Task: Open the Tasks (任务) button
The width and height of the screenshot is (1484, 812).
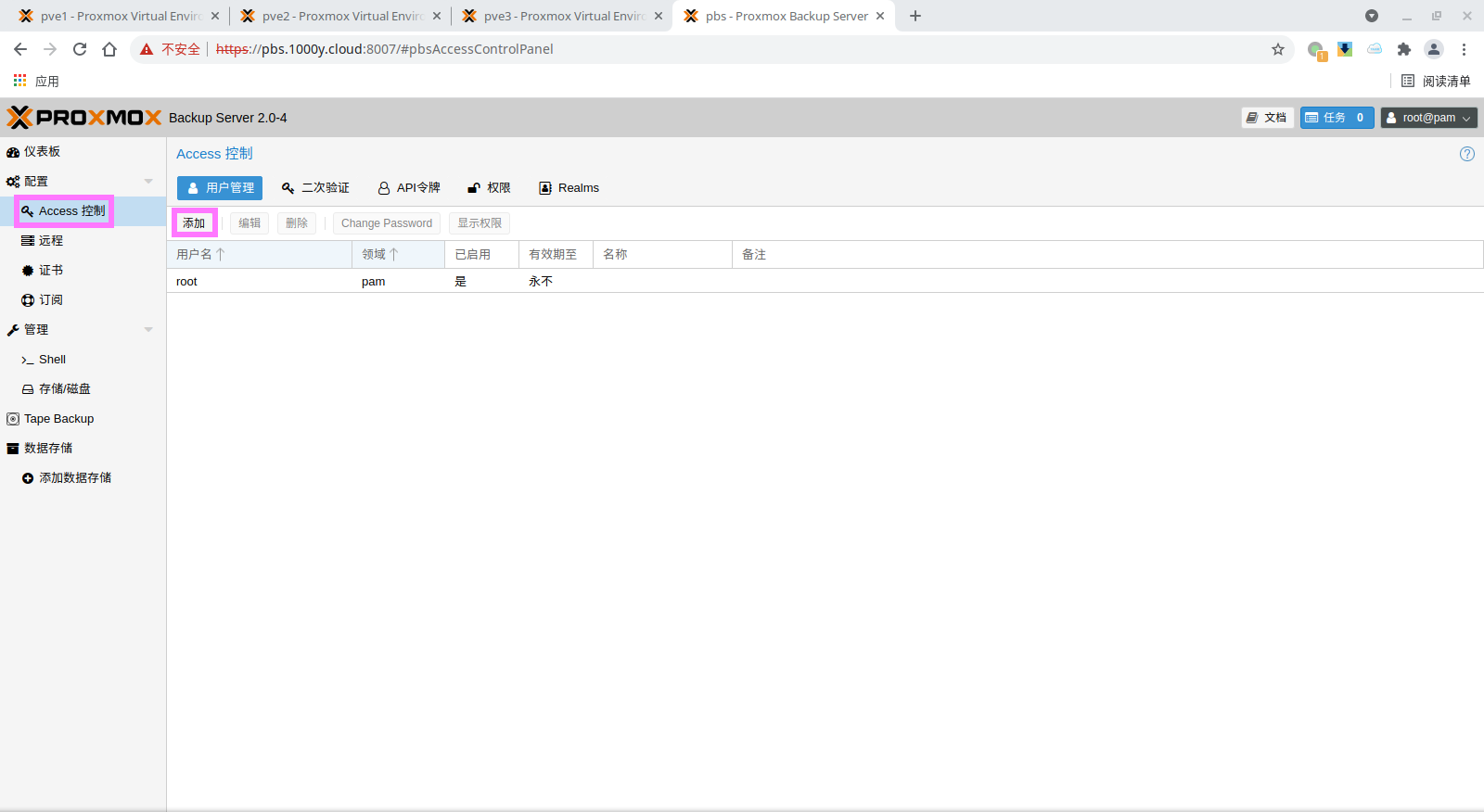Action: click(1336, 118)
